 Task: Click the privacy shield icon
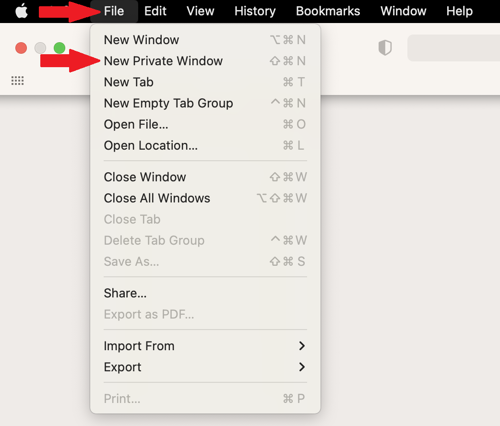[x=385, y=48]
